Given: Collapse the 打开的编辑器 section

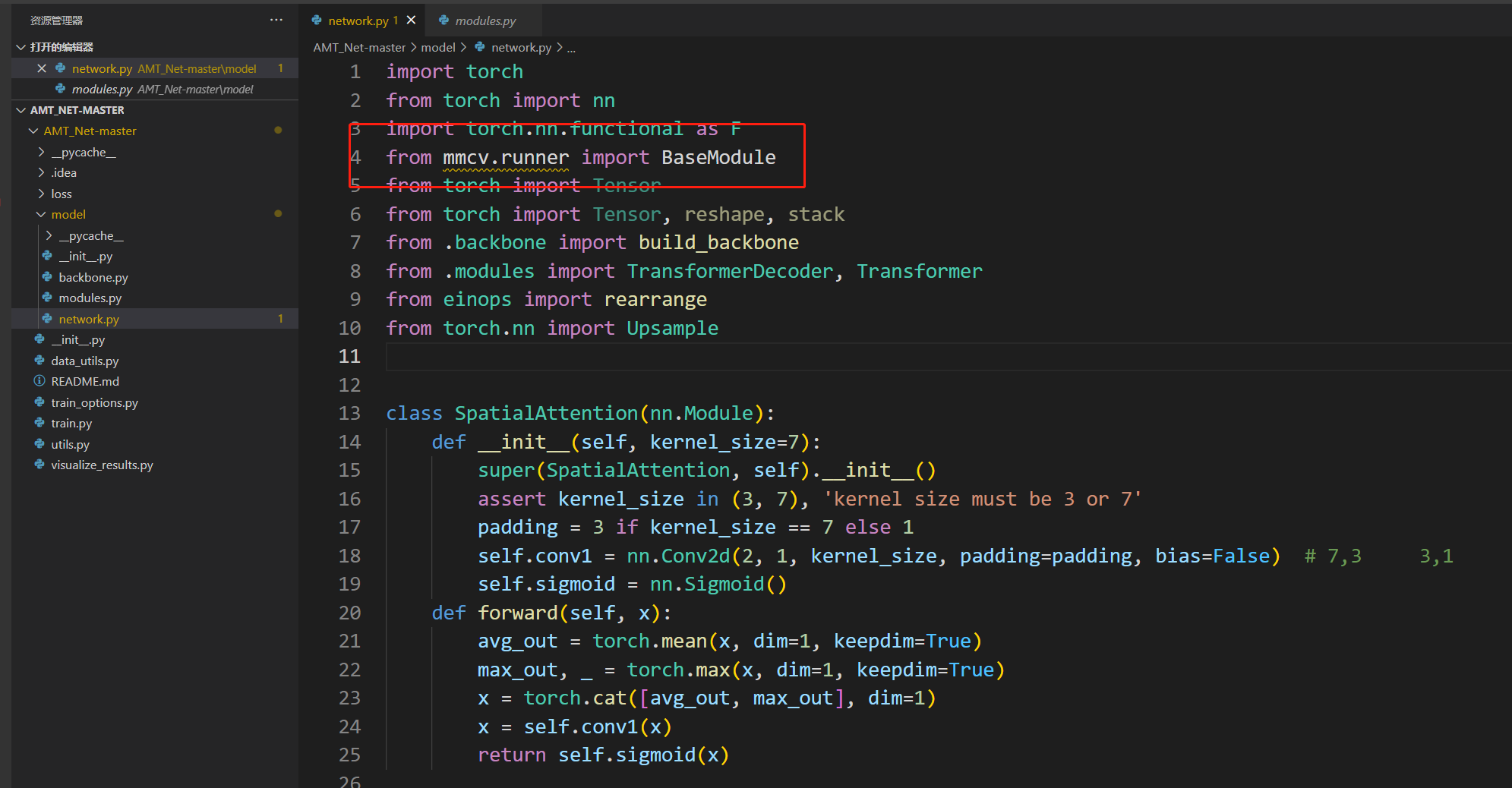Looking at the screenshot, I should 20,46.
